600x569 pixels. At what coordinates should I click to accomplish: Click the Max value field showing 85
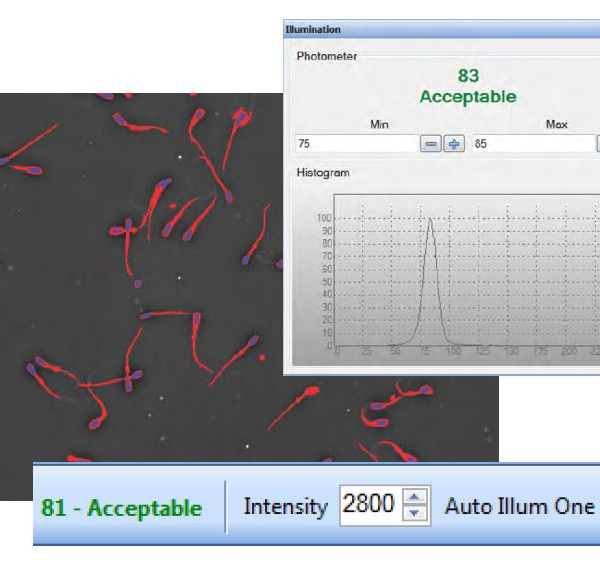tap(530, 144)
